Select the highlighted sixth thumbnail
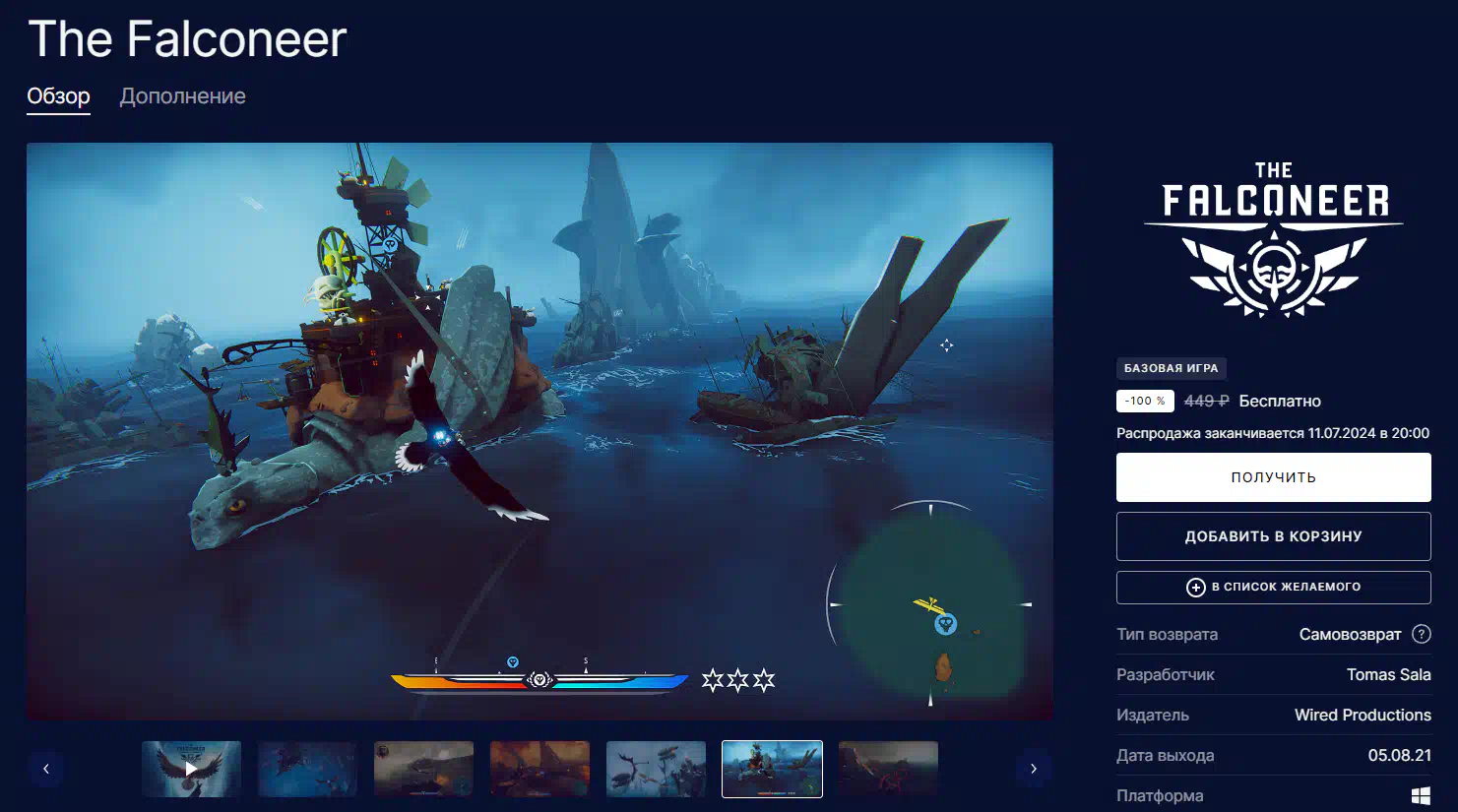Viewport: 1458px width, 812px height. coord(772,769)
